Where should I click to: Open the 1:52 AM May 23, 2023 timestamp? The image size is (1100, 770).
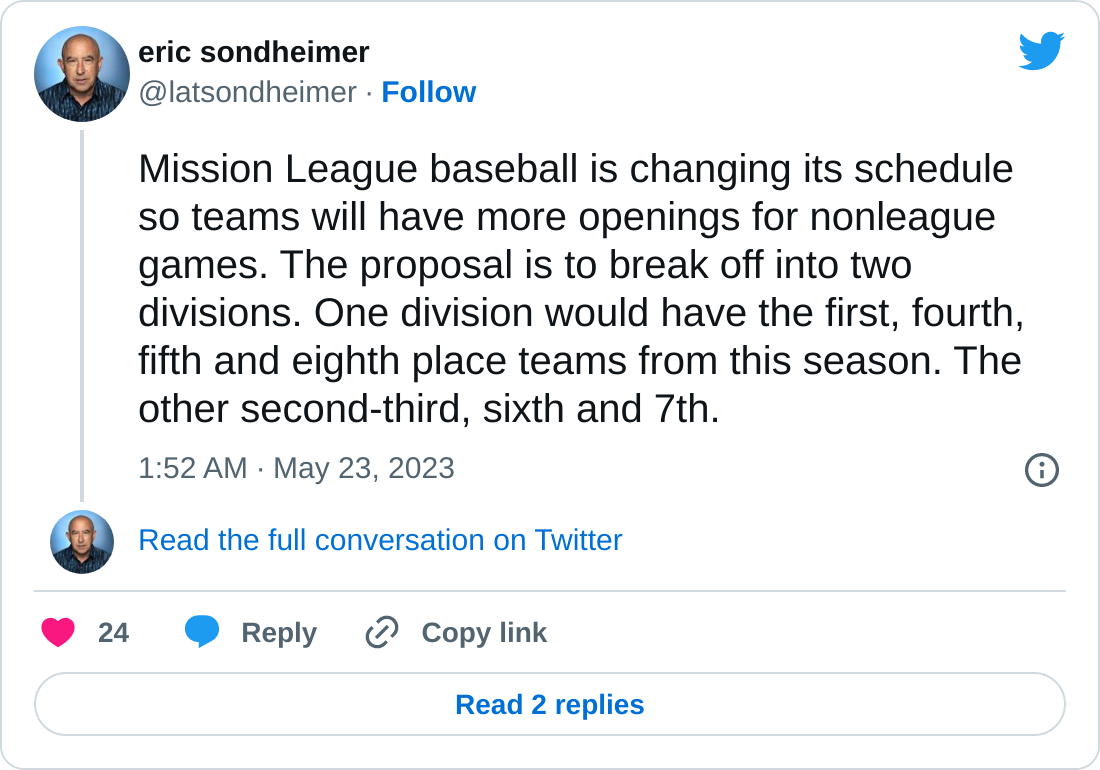pos(296,468)
